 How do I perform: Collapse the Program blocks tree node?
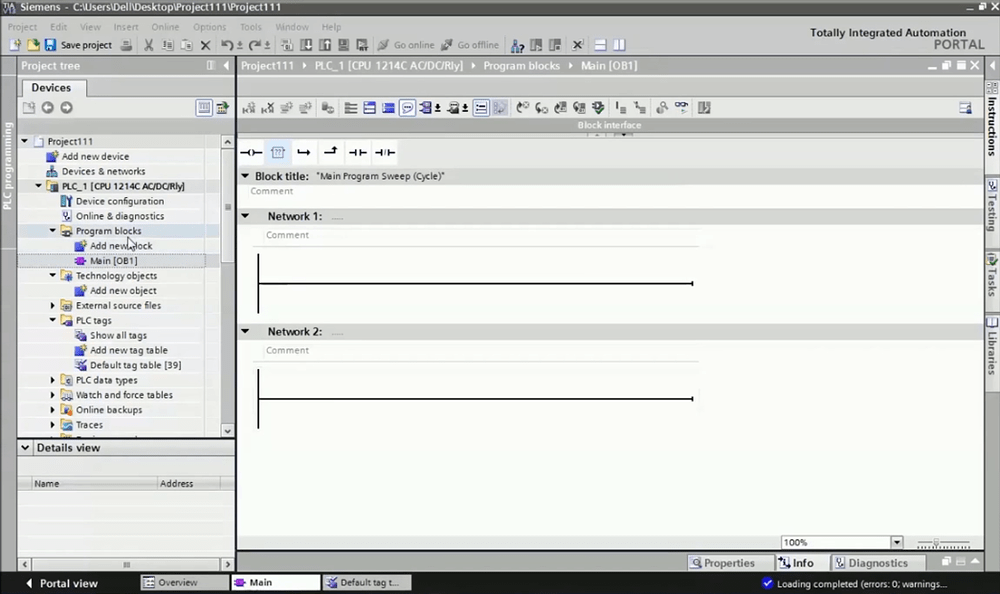point(52,230)
